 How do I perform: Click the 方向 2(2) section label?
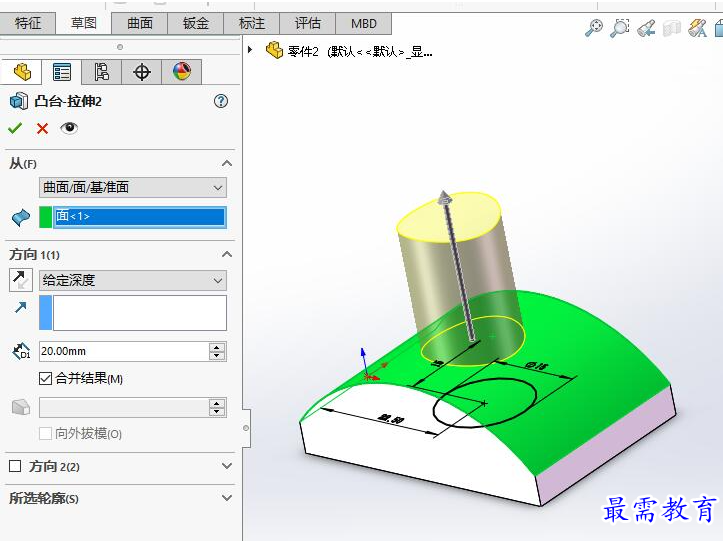[x=54, y=466]
